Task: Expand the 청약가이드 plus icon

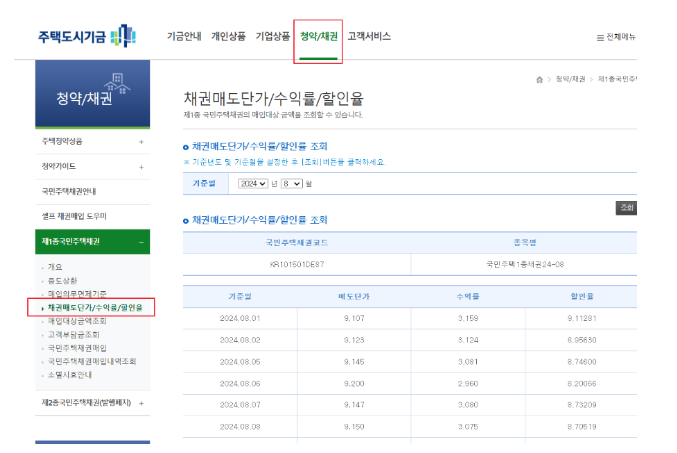Action: tap(141, 167)
